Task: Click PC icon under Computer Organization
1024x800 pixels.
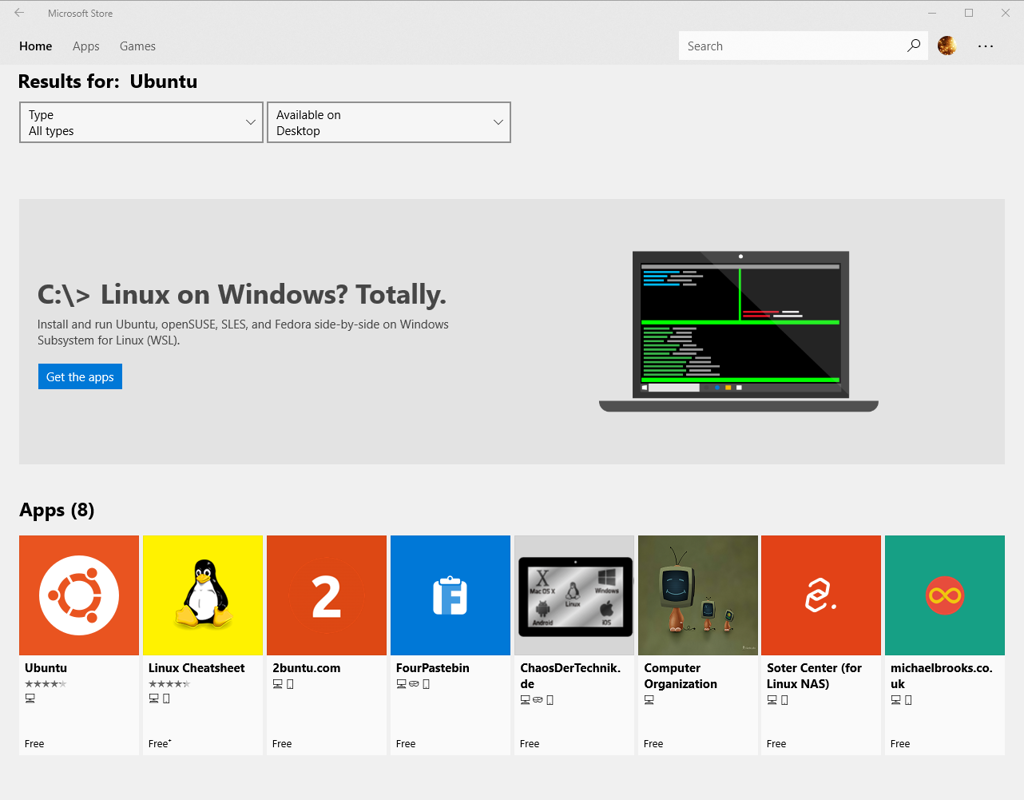Action: (649, 700)
